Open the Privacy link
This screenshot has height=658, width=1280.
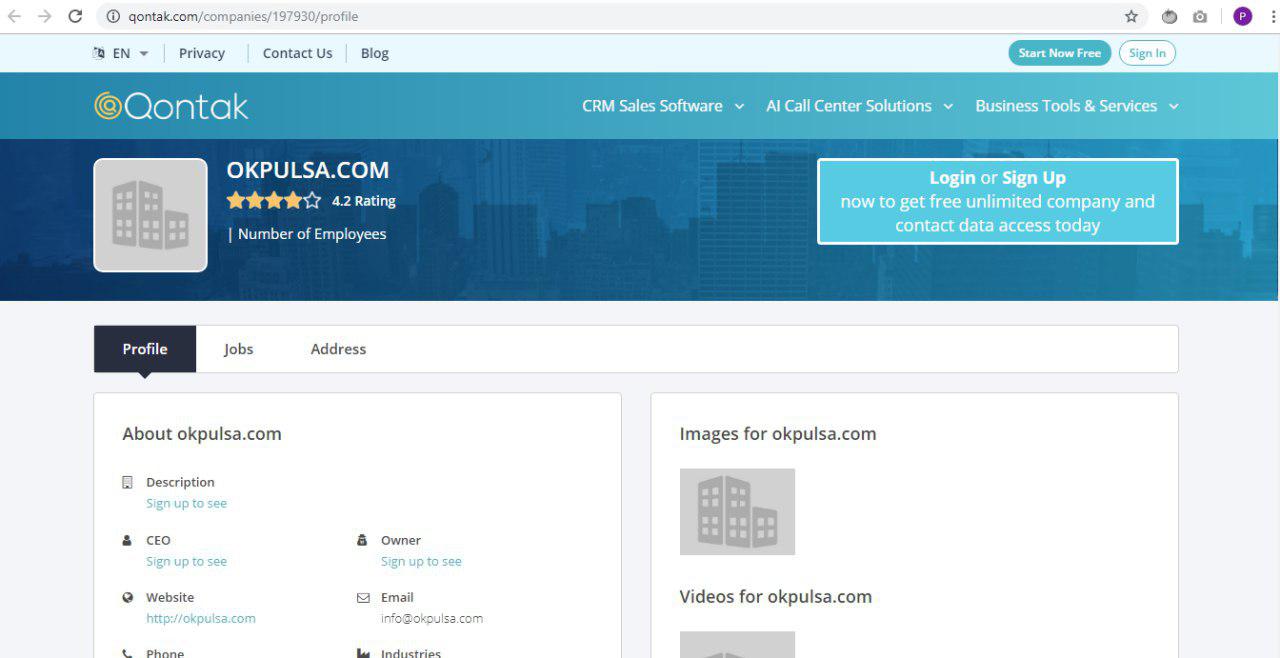click(202, 53)
